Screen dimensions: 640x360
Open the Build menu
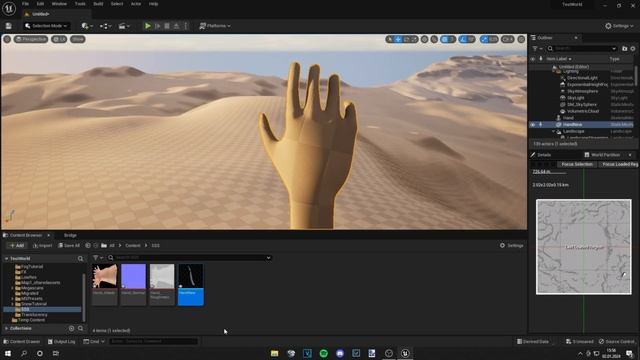click(98, 4)
